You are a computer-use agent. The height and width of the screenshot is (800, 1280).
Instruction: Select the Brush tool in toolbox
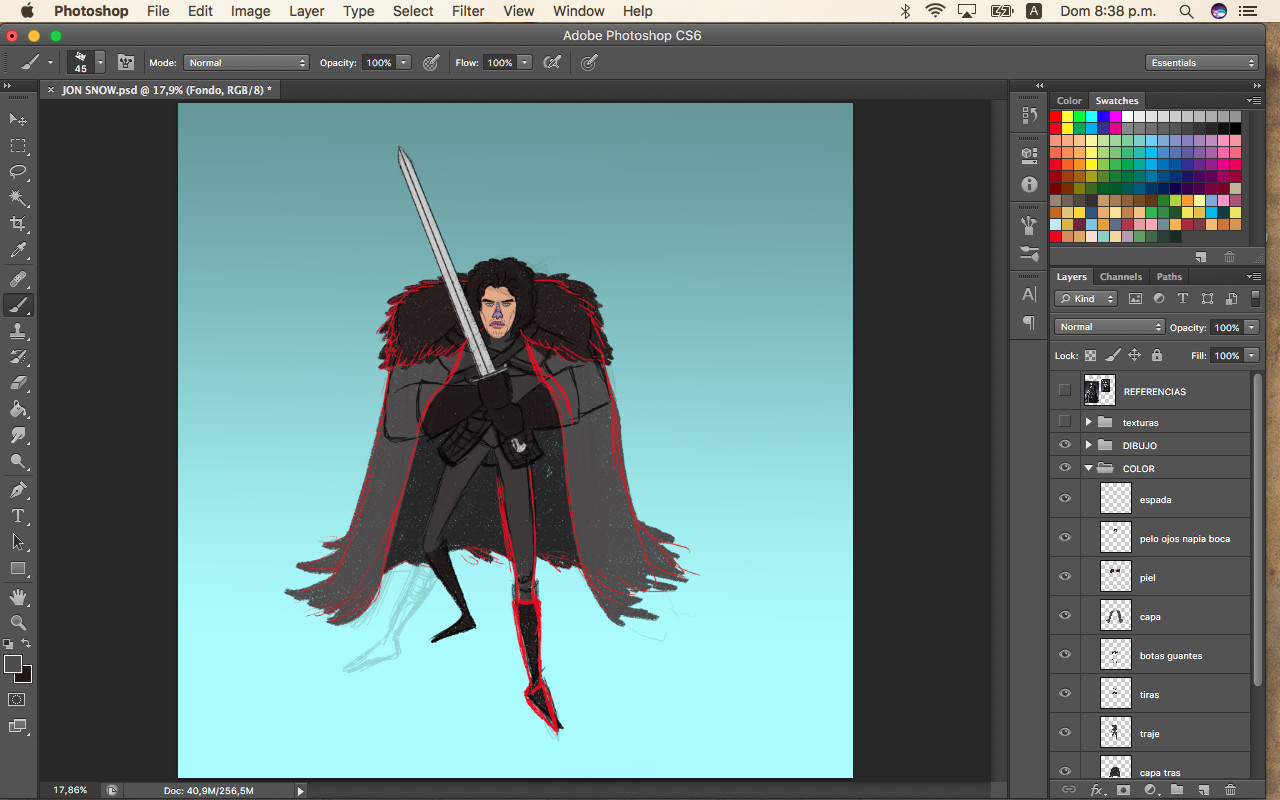18,305
